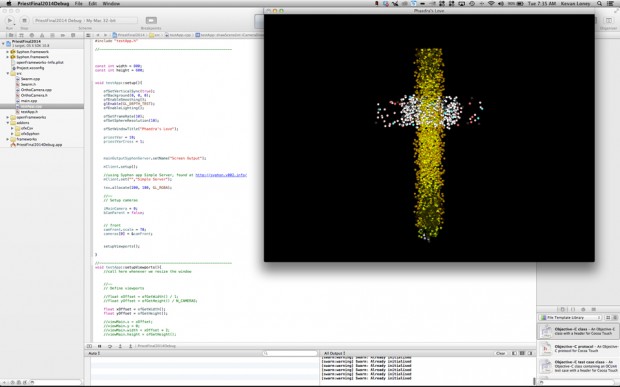Viewport: 620px width, 387px height.
Task: Click the library filter field at bottom right
Action: 578,382
